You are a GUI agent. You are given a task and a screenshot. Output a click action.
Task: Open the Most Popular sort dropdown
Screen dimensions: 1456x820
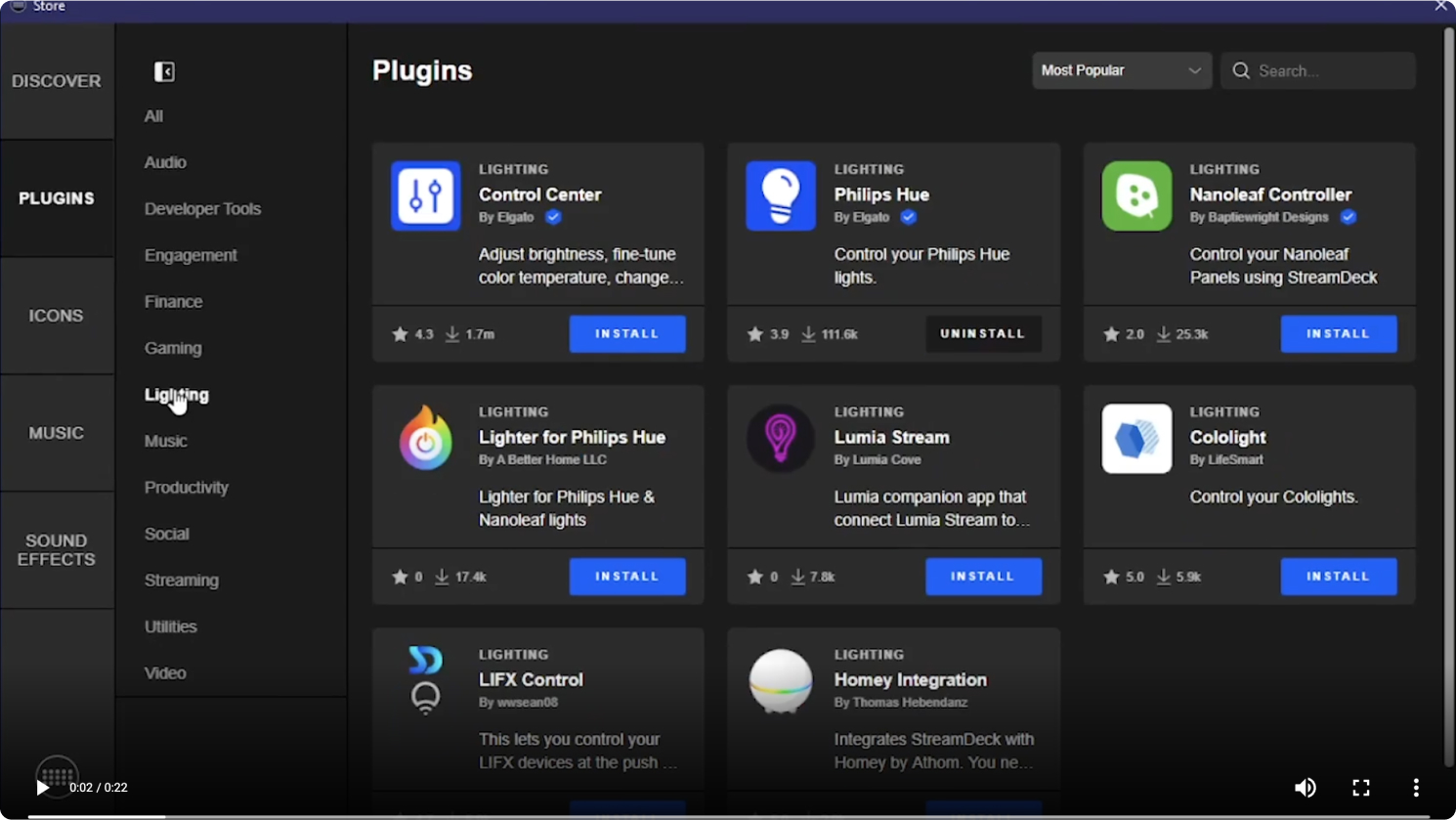(x=1122, y=70)
